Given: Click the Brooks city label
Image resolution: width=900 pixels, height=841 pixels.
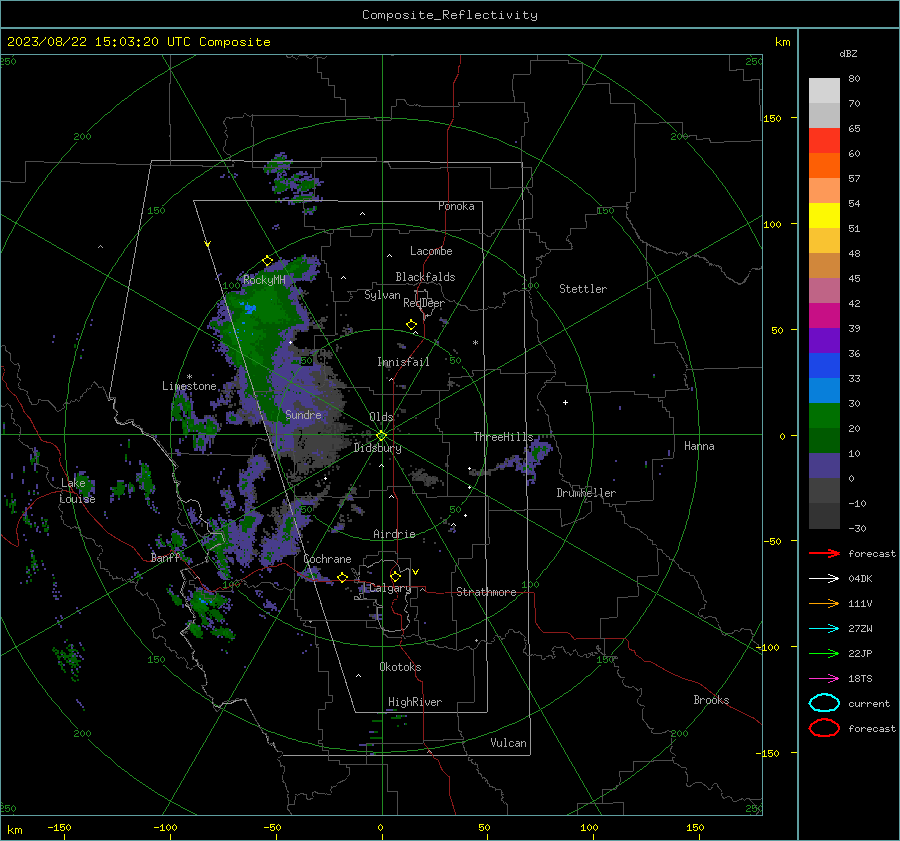Looking at the screenshot, I should click(711, 700).
